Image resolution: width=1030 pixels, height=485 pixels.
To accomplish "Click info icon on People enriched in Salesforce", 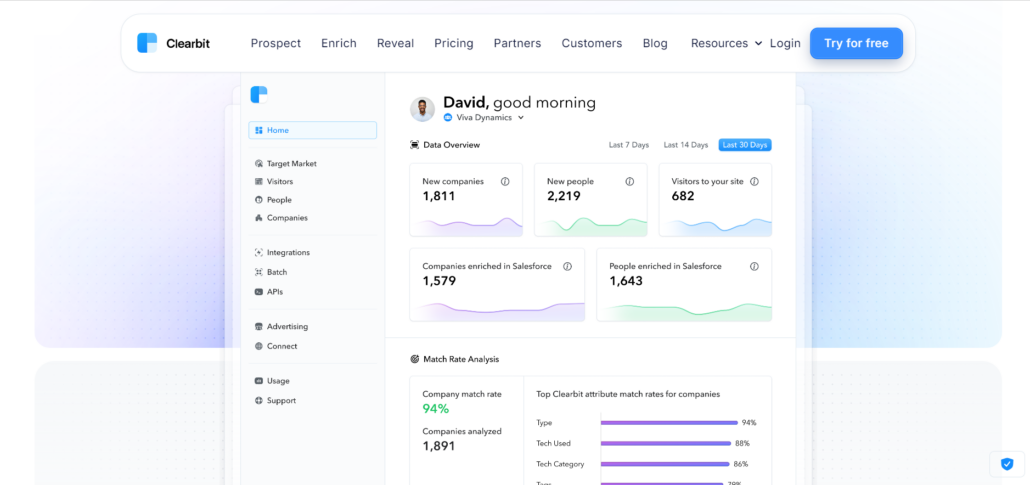I will (754, 266).
